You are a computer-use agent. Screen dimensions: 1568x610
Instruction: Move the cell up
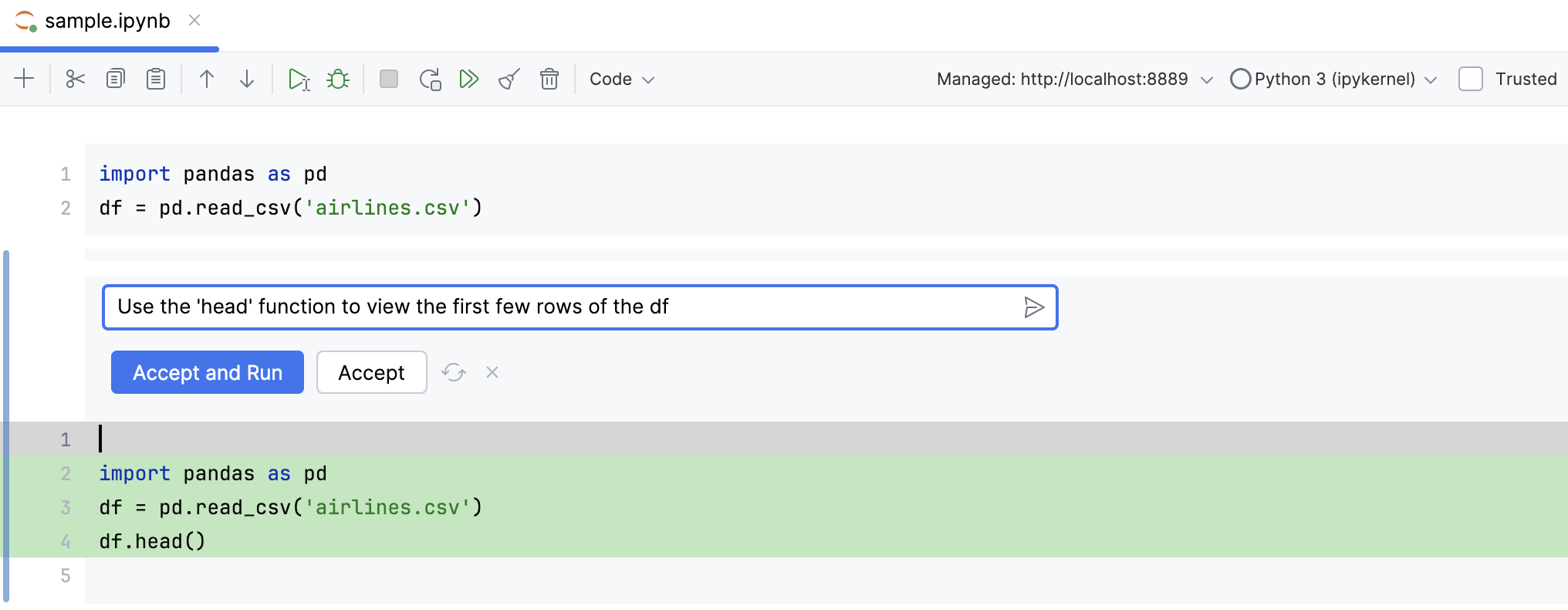(206, 78)
